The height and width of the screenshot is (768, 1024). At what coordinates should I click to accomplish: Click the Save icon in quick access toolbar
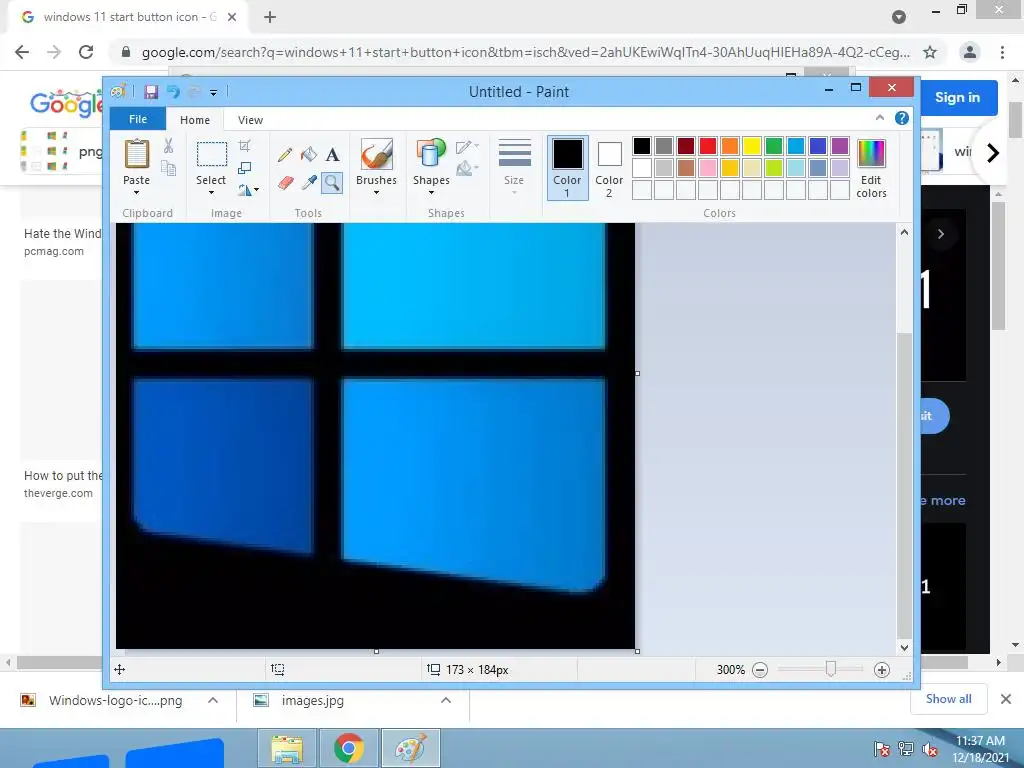tap(151, 91)
